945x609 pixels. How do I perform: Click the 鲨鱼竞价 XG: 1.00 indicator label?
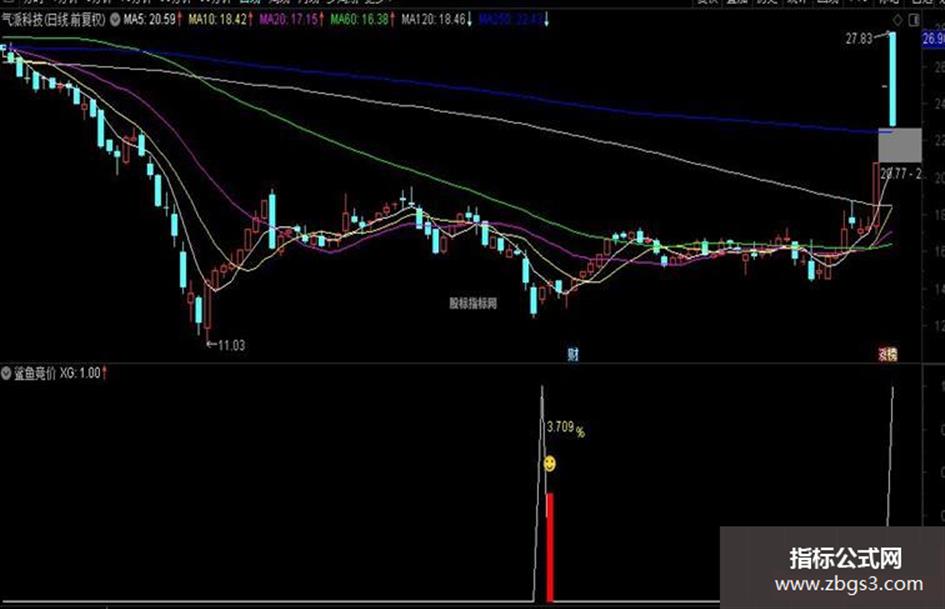[57, 374]
